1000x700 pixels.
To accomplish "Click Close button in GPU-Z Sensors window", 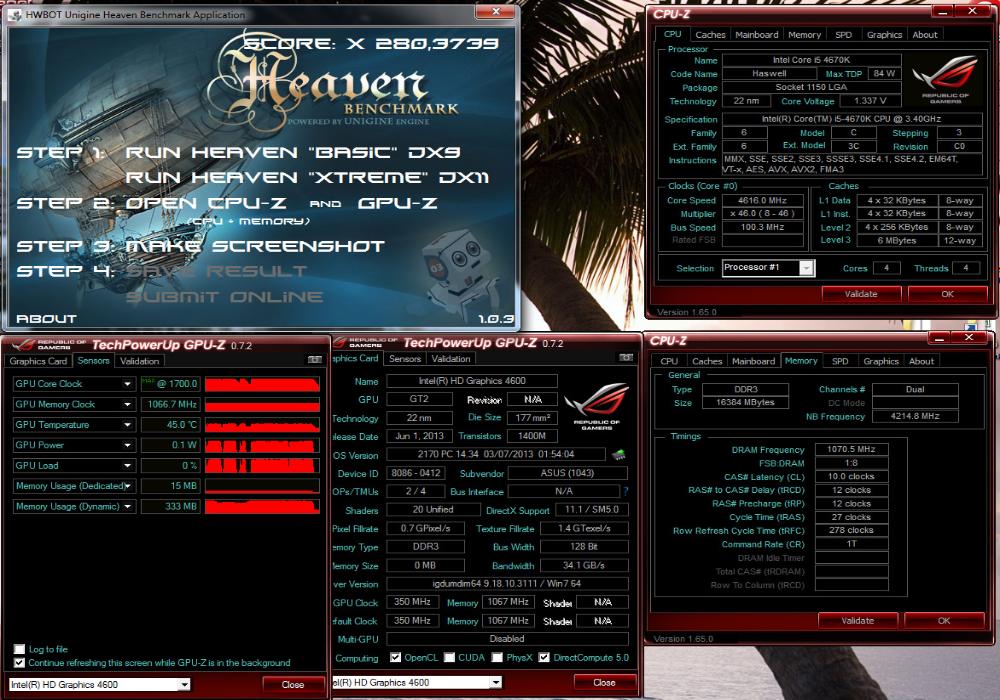I will tap(293, 685).
